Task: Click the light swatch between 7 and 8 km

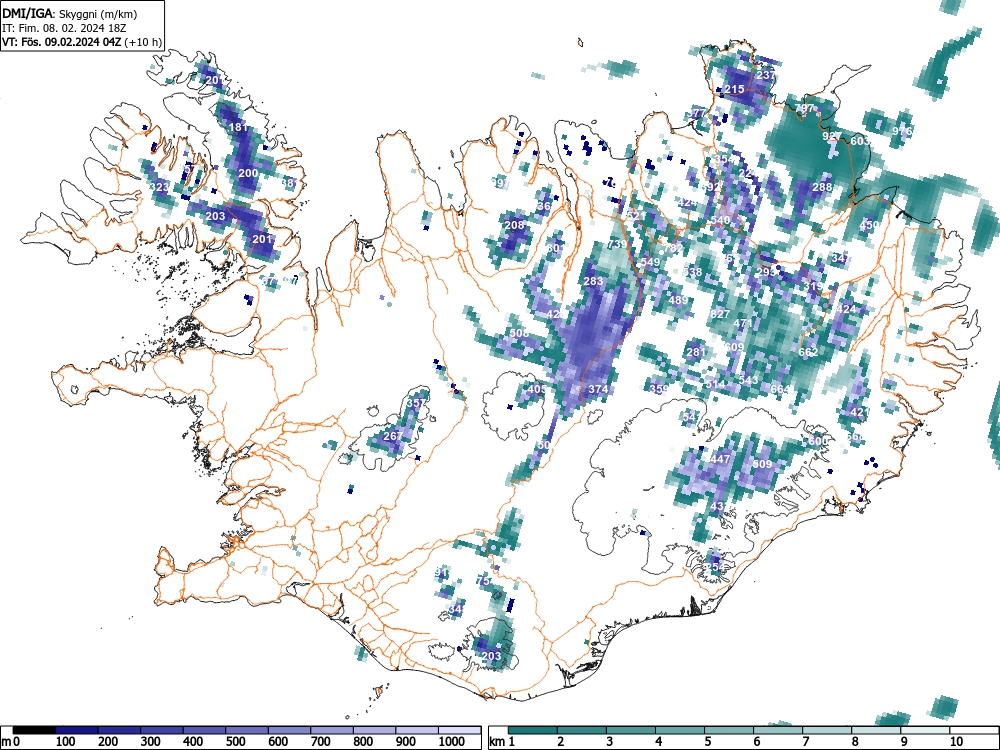Action: pyautogui.click(x=827, y=730)
